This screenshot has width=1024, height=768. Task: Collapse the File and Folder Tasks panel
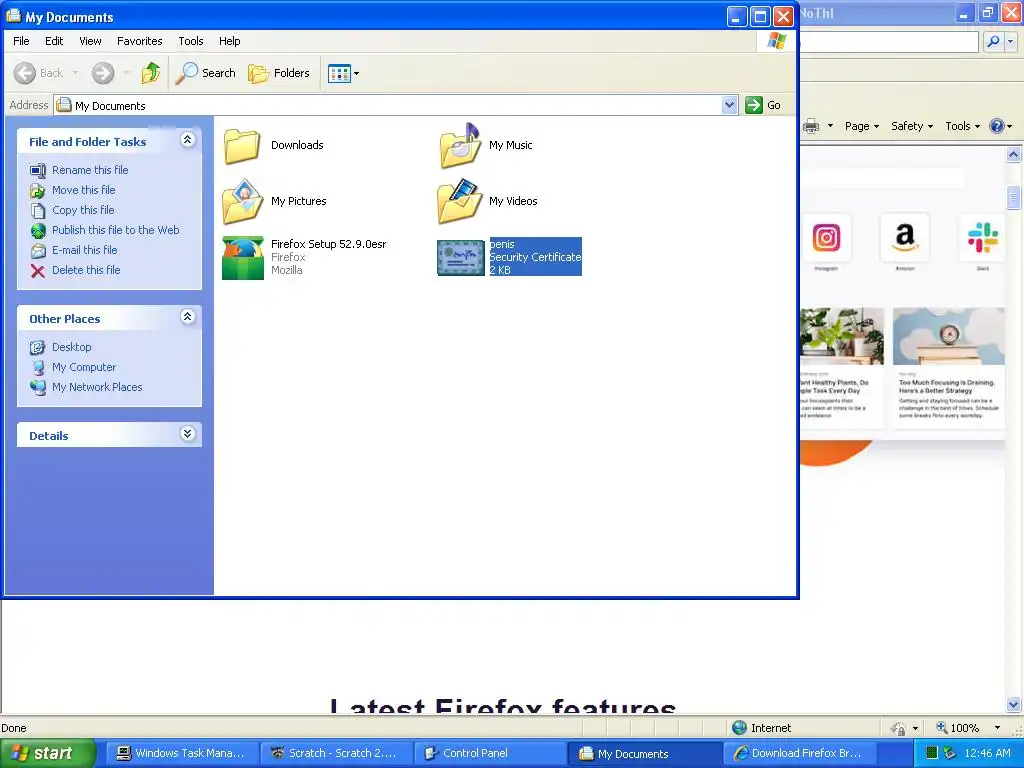[187, 140]
